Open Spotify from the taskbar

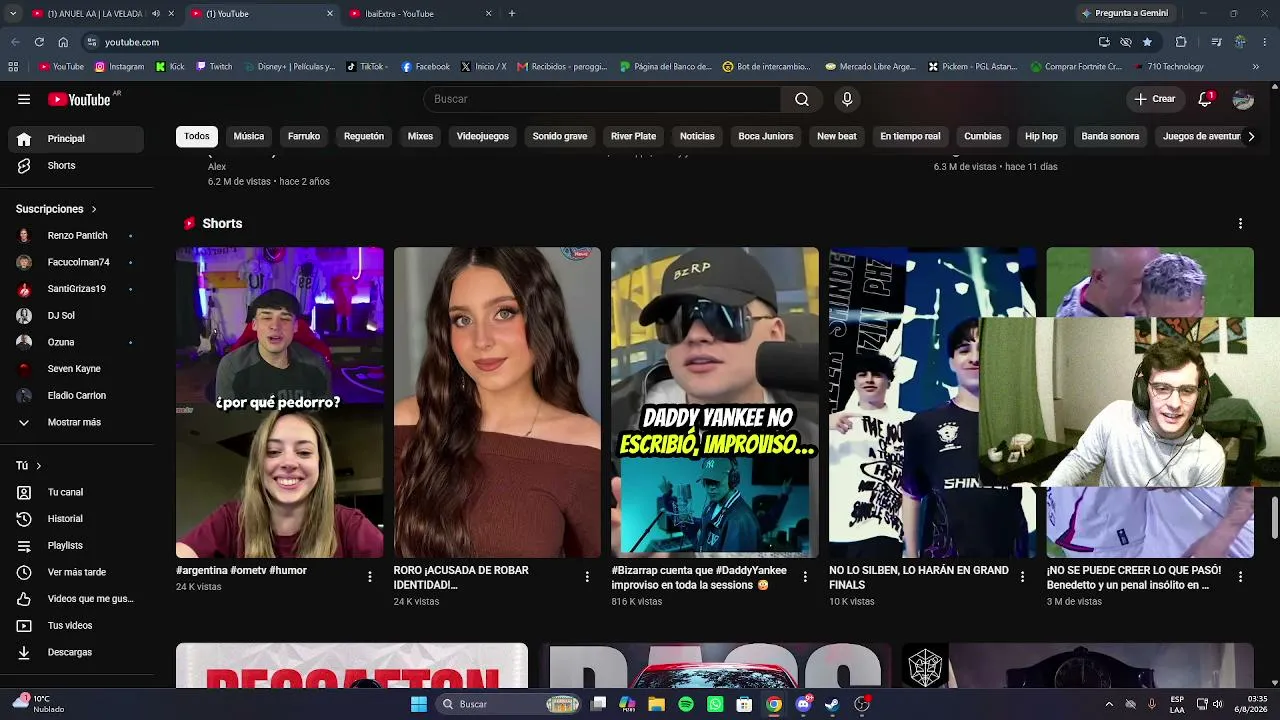pos(686,704)
